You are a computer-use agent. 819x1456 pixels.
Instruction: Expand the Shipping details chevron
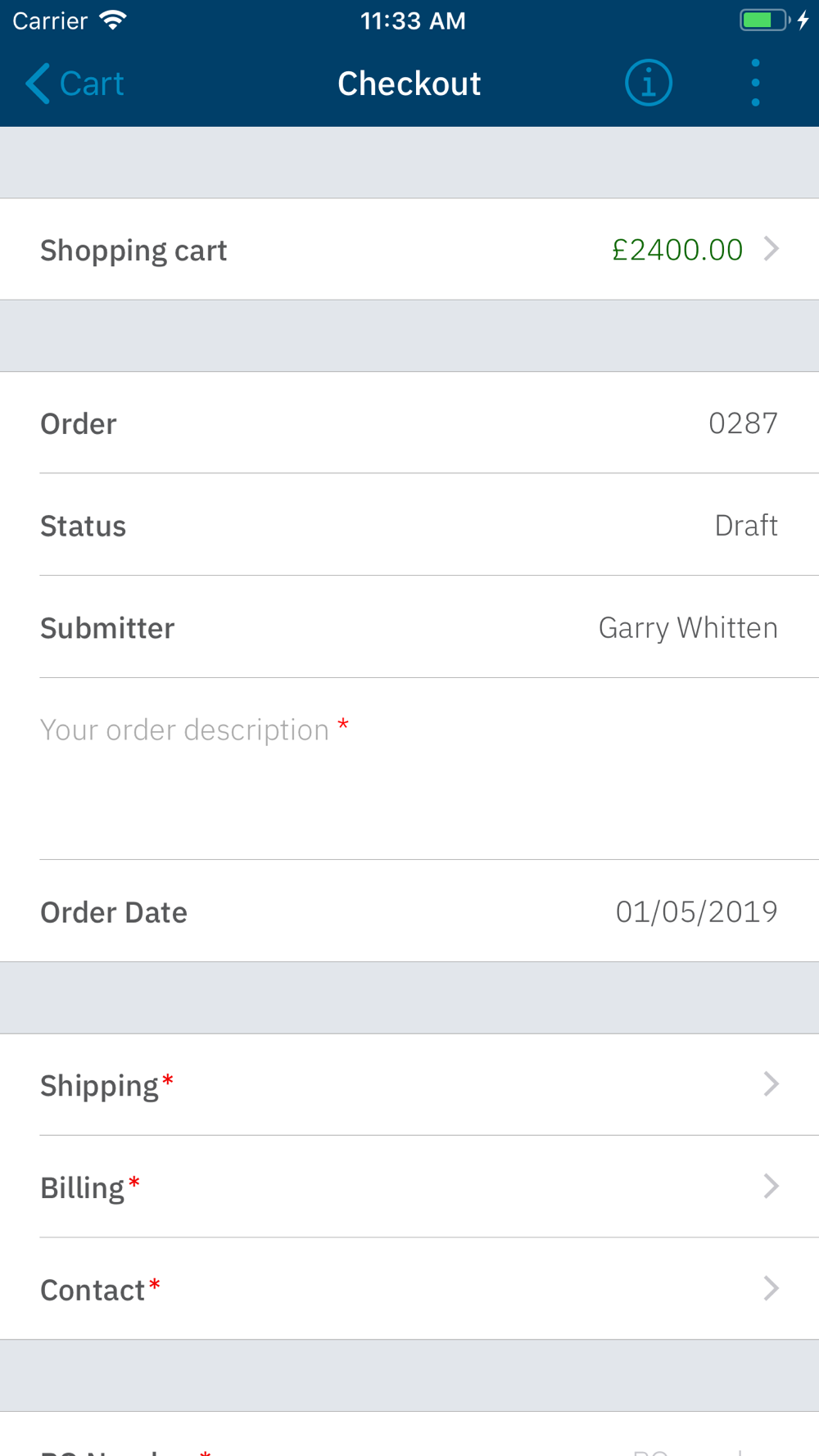pos(771,1084)
